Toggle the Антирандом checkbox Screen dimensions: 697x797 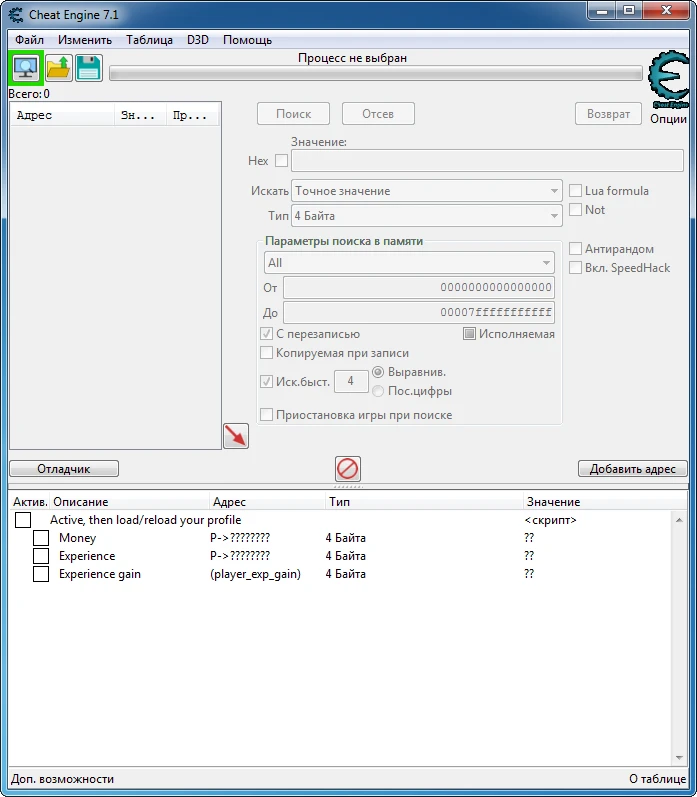click(x=575, y=249)
